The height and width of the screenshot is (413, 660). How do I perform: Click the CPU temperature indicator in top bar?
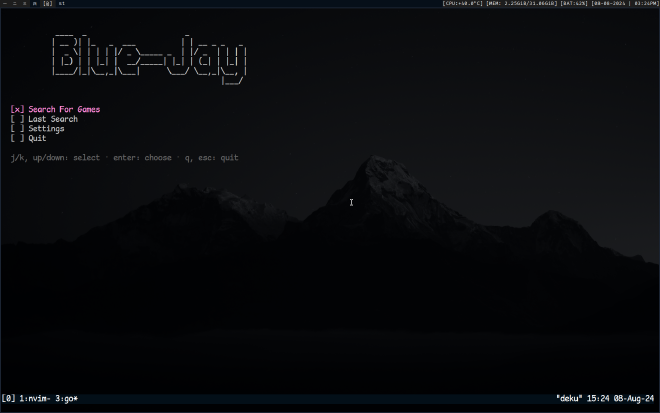click(x=462, y=3)
